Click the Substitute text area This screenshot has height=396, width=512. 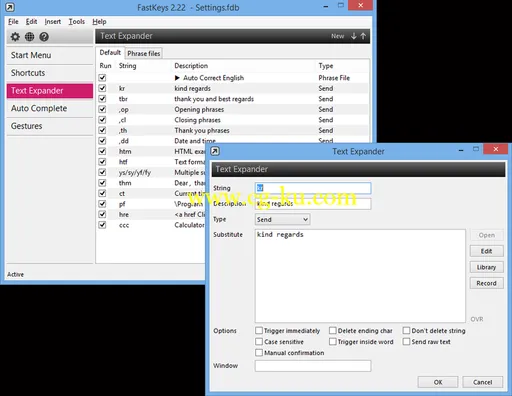(360, 276)
